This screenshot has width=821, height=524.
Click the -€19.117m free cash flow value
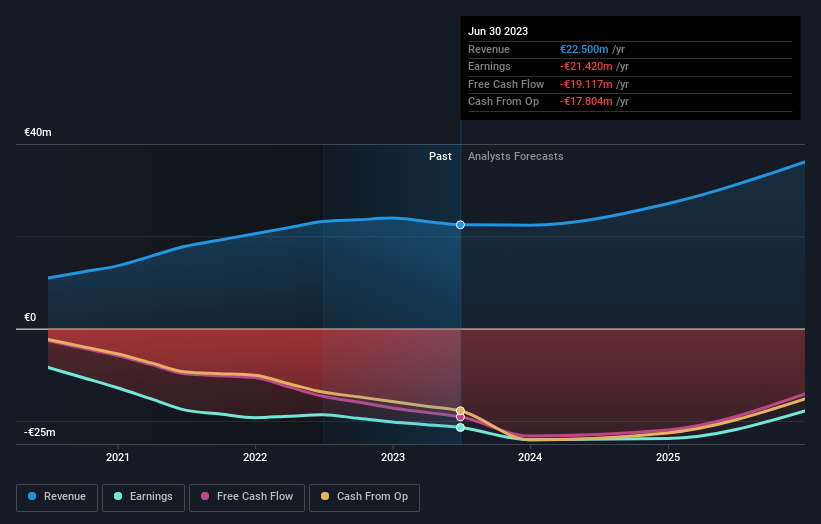(x=586, y=84)
